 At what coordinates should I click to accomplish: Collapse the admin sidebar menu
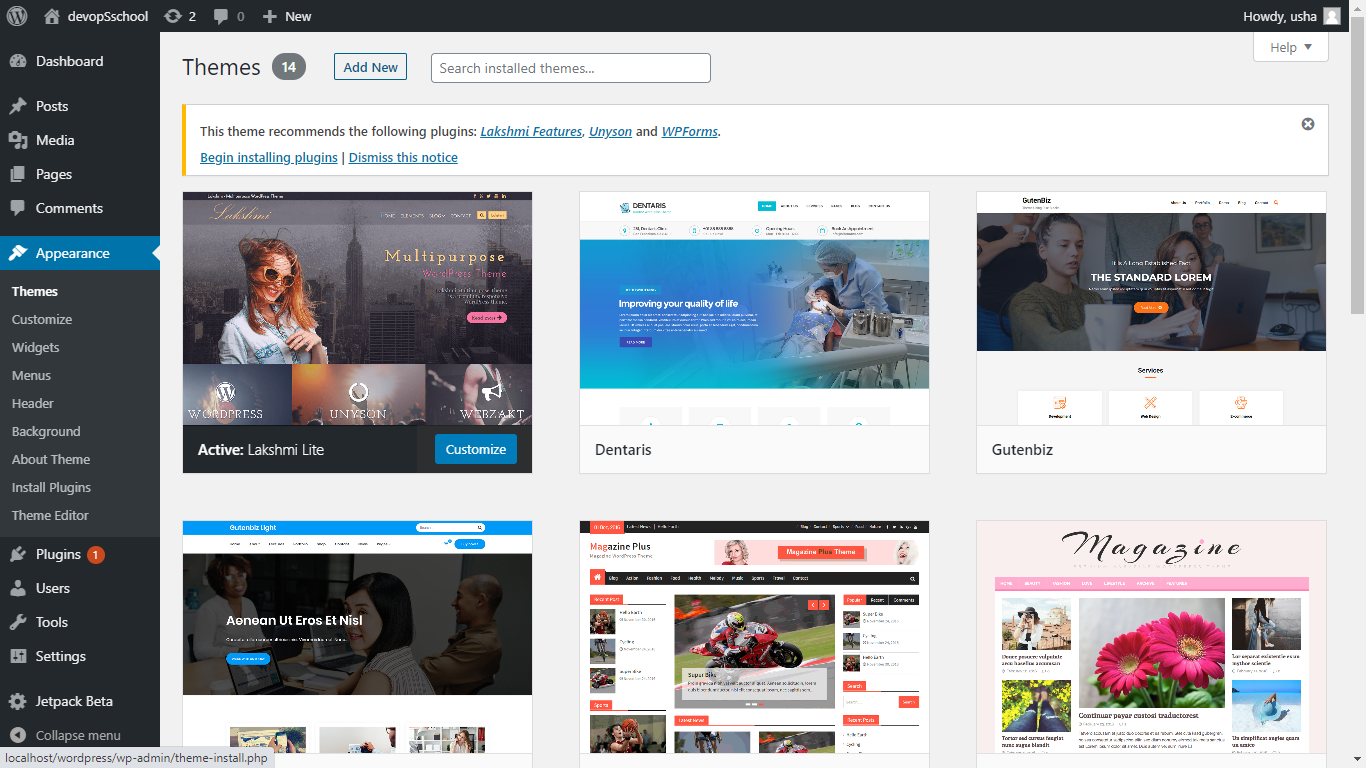pyautogui.click(x=77, y=735)
